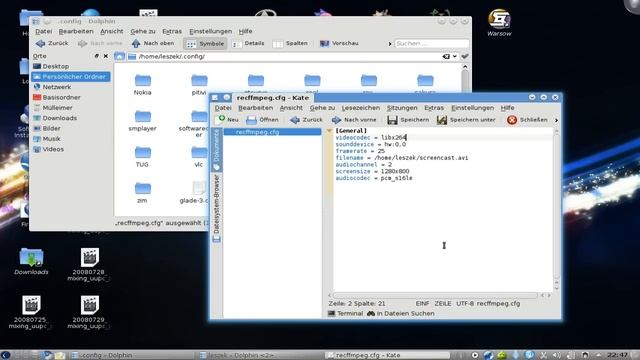Click the Downloads folder on the desktop
Image resolution: width=640 pixels, height=360 pixels.
31,261
